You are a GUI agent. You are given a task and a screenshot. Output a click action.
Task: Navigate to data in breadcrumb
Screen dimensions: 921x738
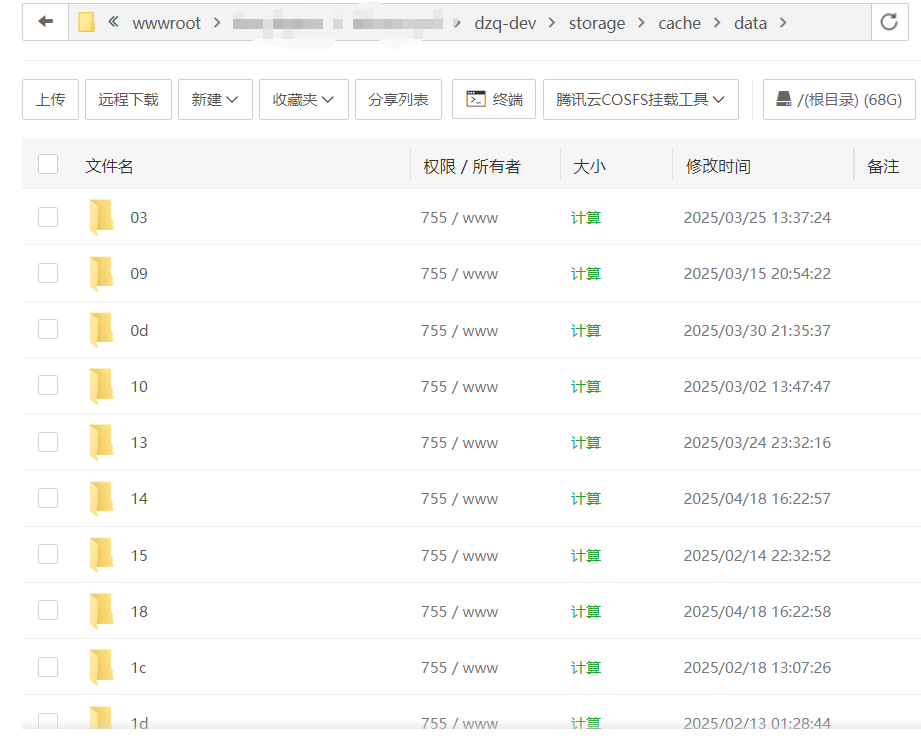(751, 23)
